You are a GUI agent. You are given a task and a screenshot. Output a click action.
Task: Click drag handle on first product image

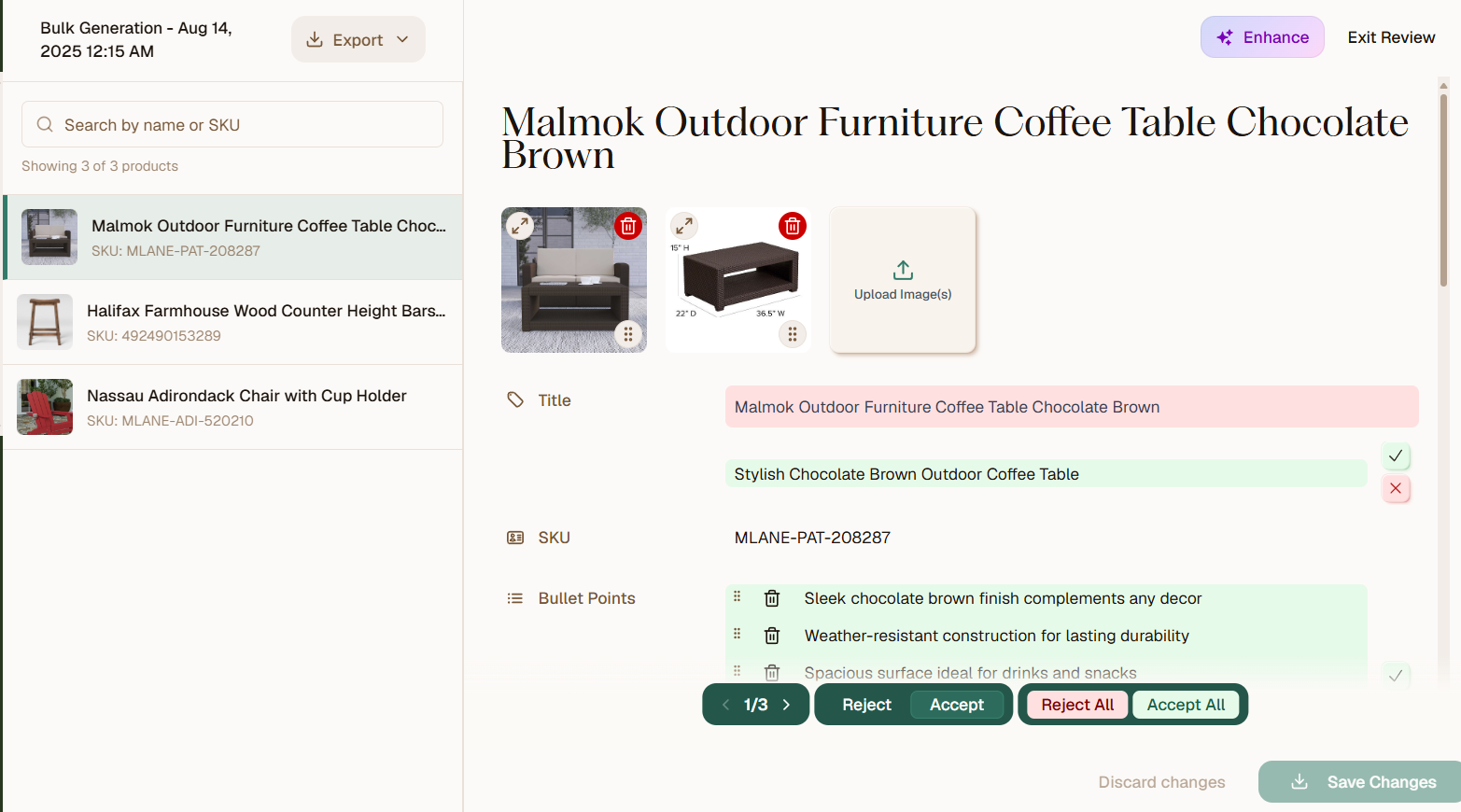[628, 334]
